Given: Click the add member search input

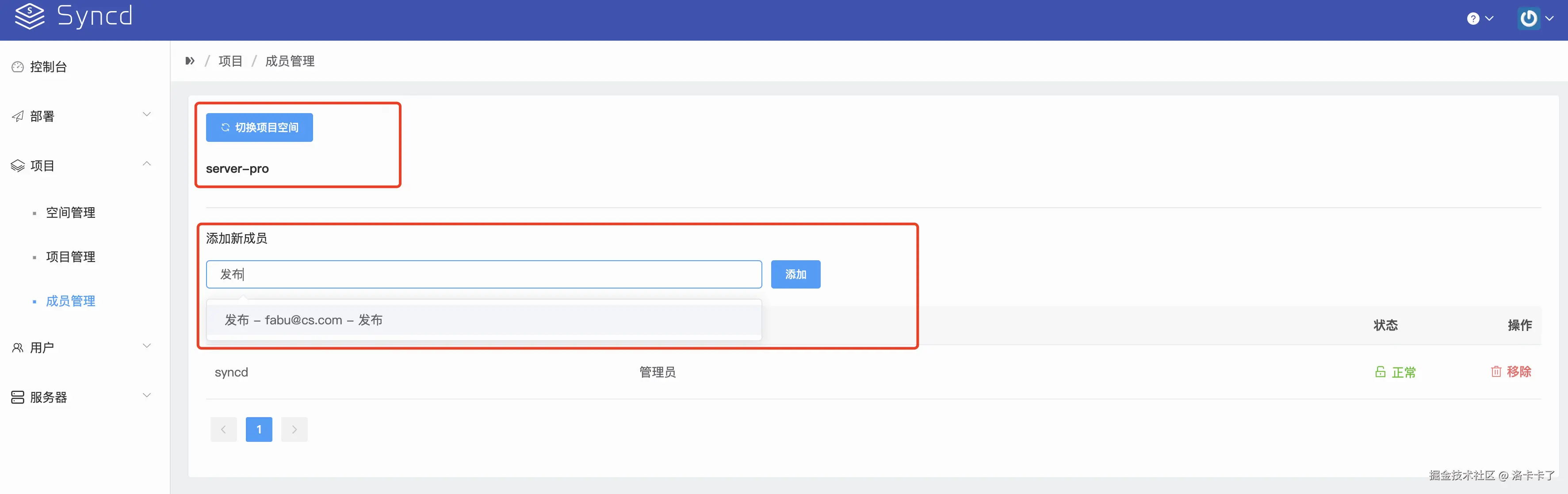Looking at the screenshot, I should click(x=483, y=274).
